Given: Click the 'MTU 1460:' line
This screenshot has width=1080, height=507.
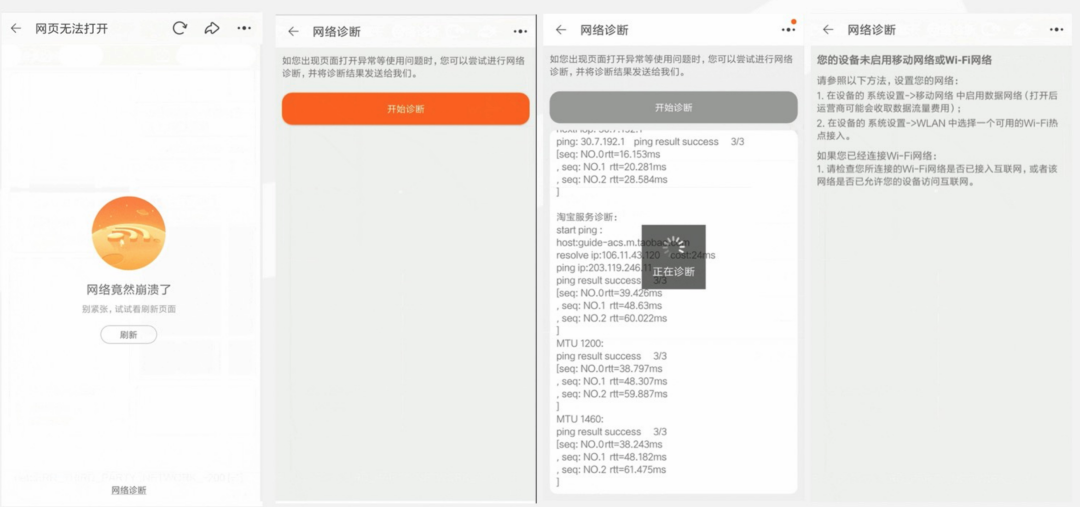Looking at the screenshot, I should (x=580, y=419).
